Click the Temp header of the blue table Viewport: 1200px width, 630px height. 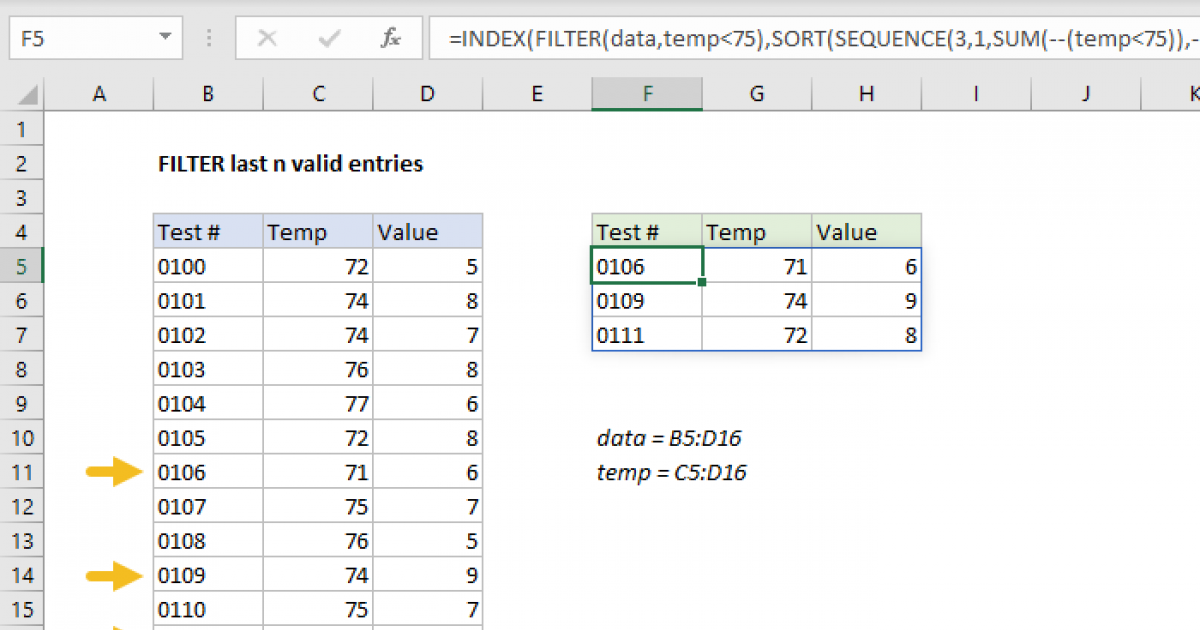pyautogui.click(x=316, y=231)
